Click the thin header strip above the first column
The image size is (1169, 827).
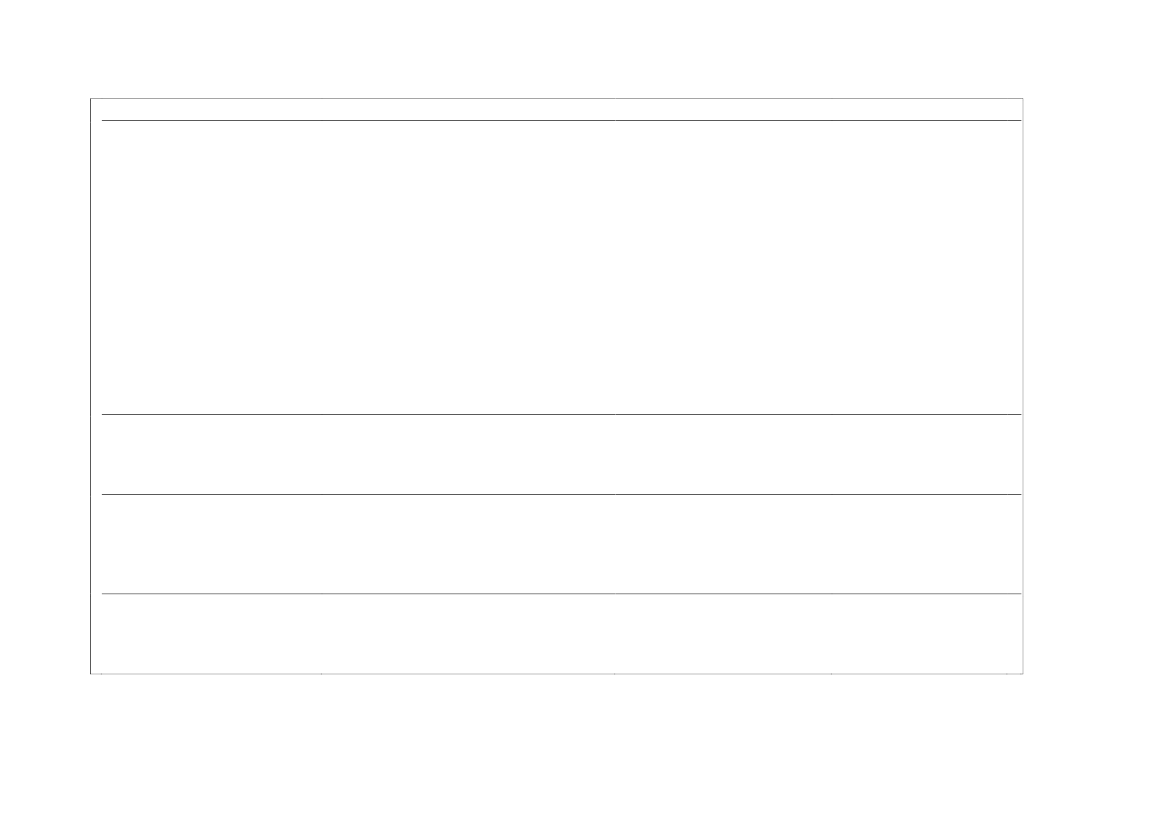[211, 110]
